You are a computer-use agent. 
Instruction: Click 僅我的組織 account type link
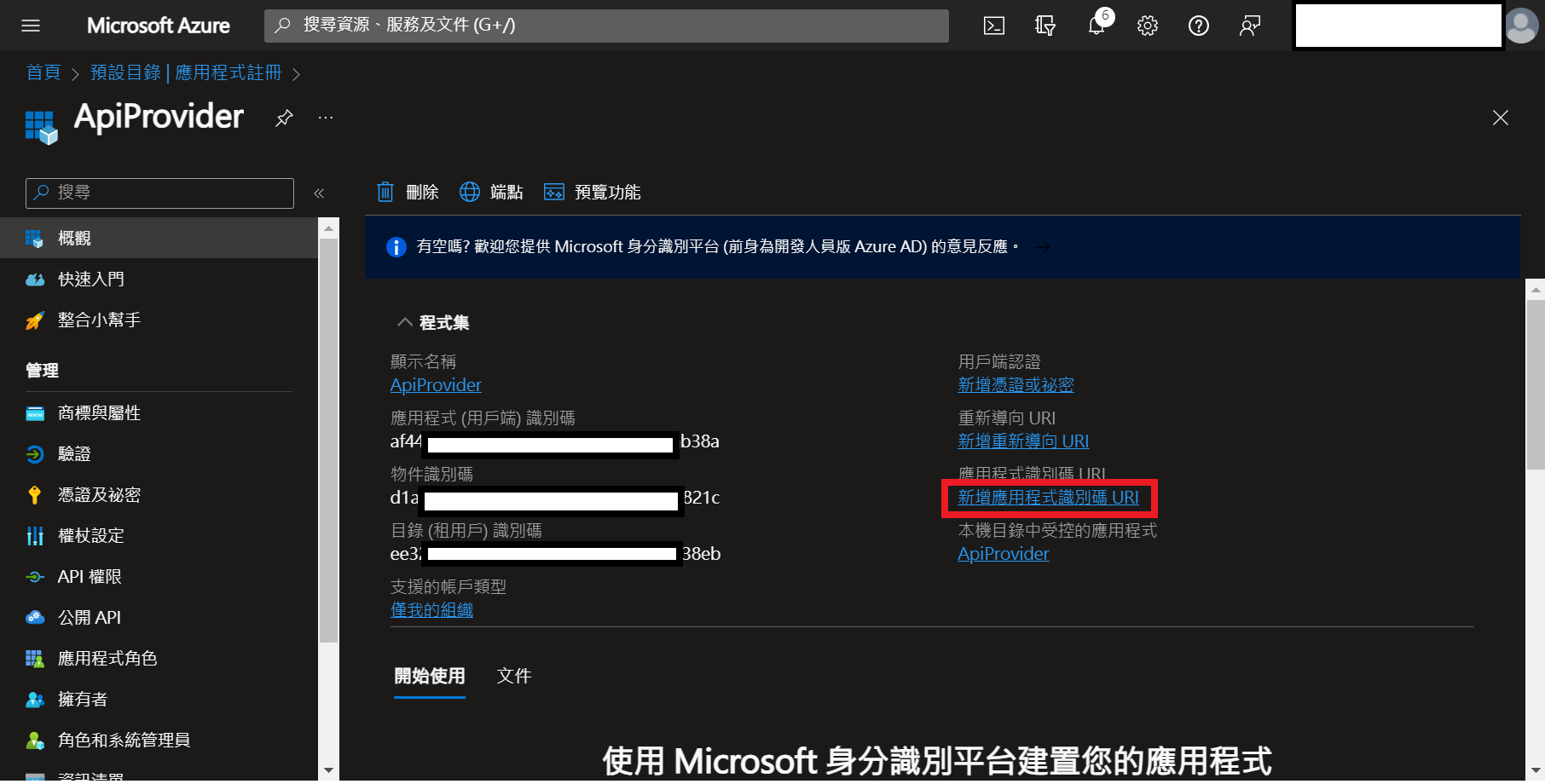coord(431,610)
